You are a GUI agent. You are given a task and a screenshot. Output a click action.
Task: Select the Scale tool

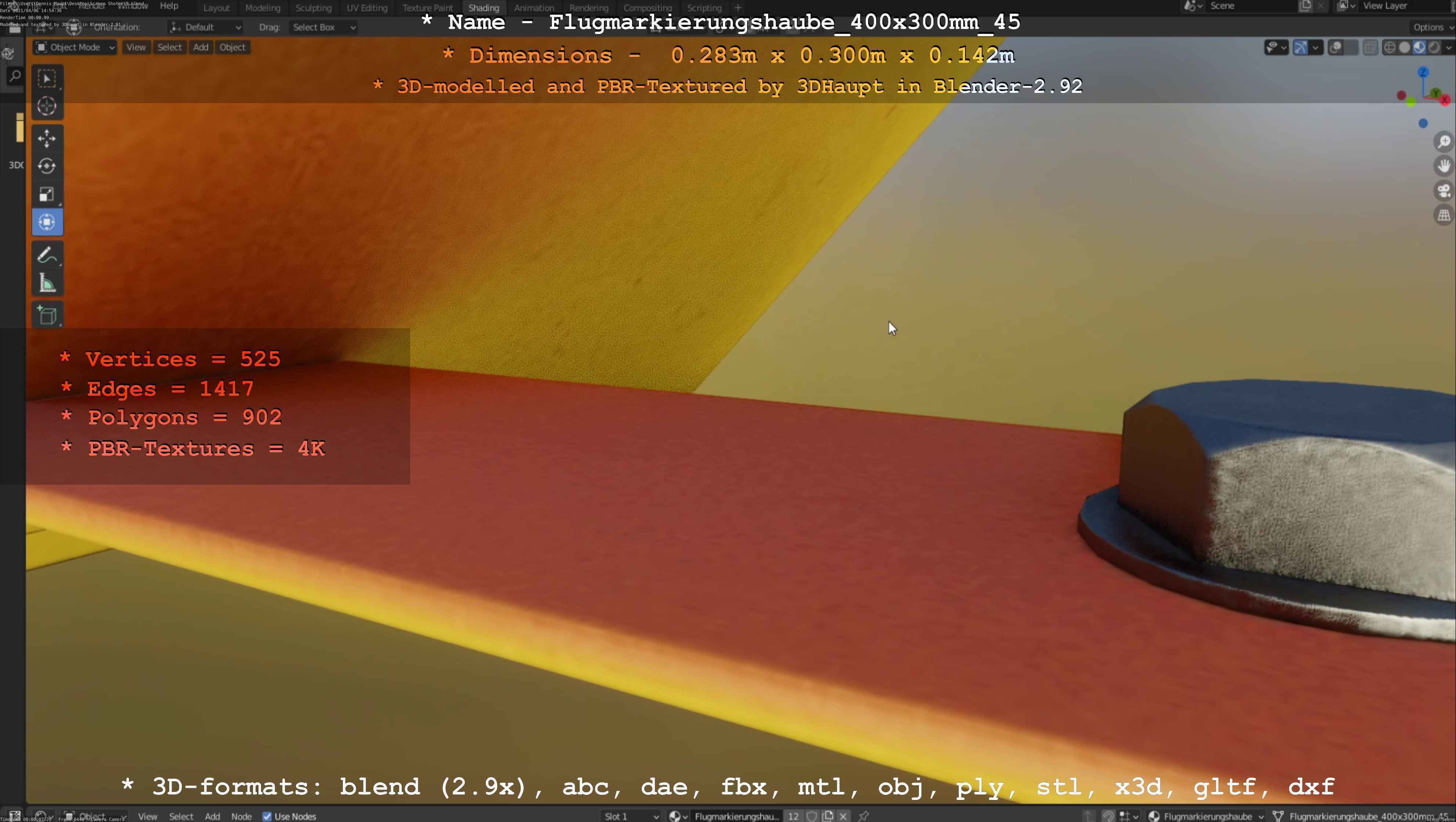(x=47, y=194)
